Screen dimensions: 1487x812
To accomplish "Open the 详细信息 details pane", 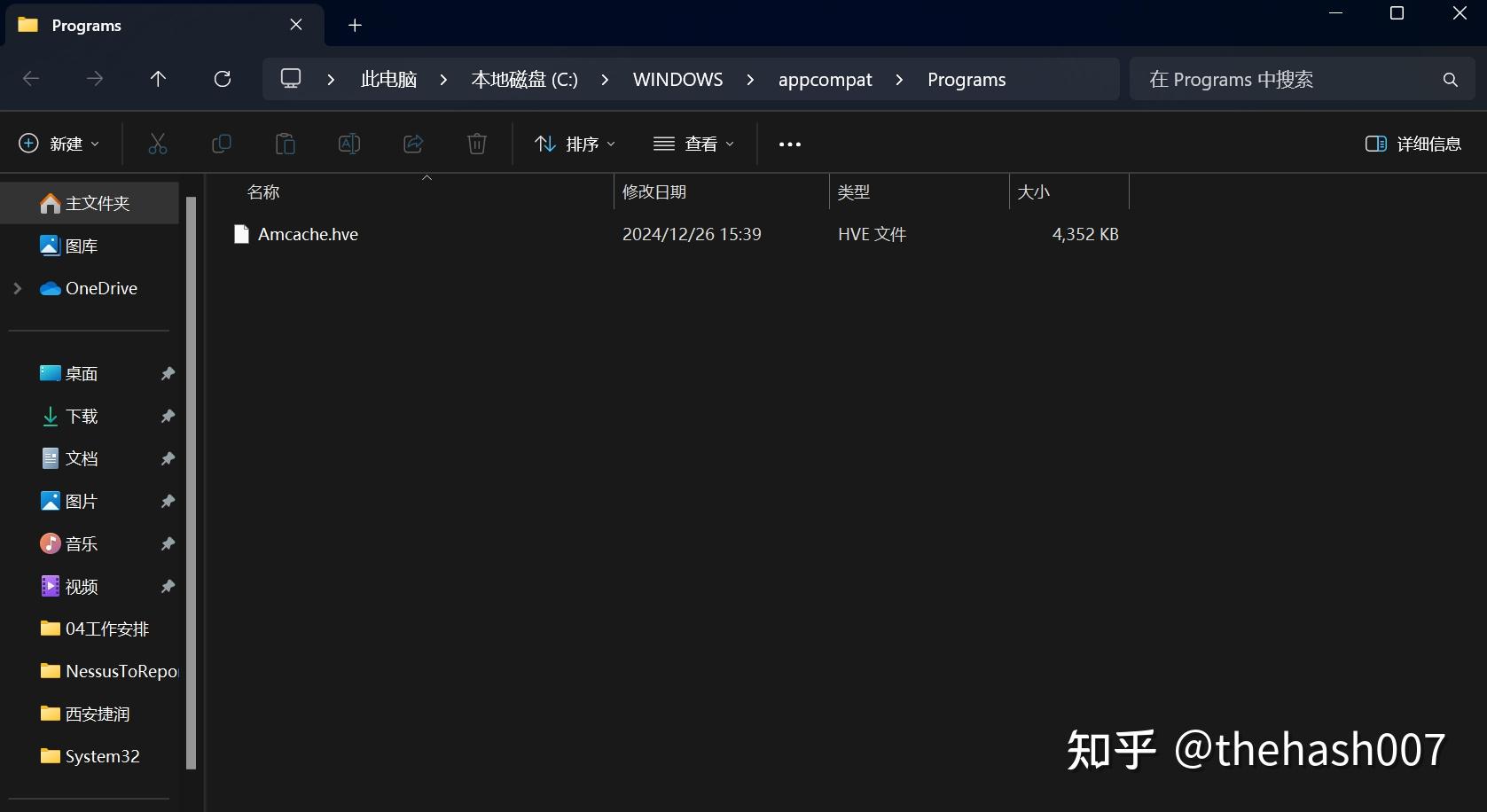I will point(1413,144).
